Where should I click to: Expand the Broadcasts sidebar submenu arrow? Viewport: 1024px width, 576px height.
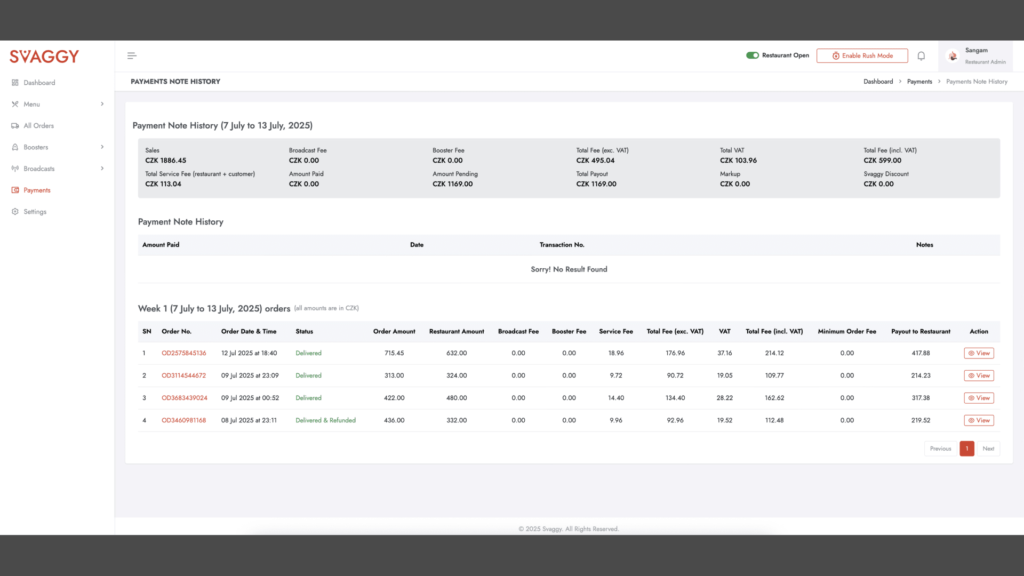pos(102,169)
